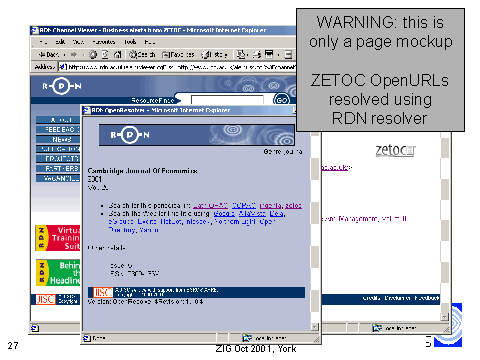Viewport: 480px width, 360px height.
Task: Click the PROJECTS sidebar button
Action: click(x=58, y=159)
